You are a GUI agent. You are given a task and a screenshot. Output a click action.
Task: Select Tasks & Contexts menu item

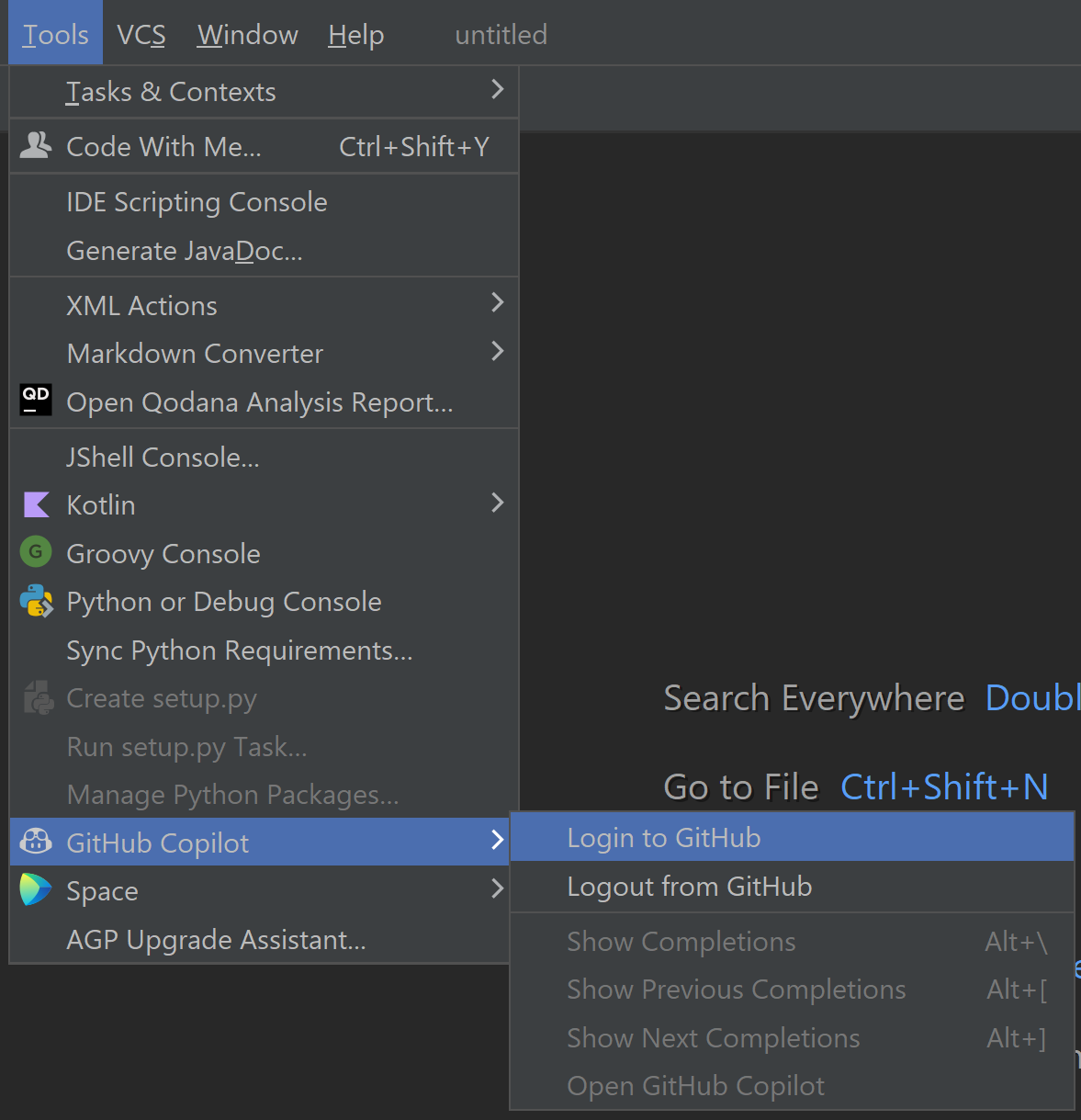264,92
